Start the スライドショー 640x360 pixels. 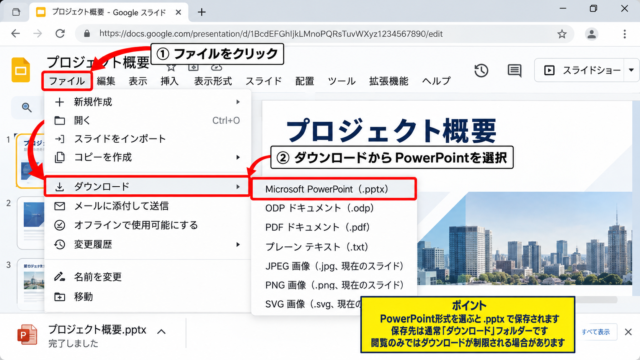coord(582,70)
